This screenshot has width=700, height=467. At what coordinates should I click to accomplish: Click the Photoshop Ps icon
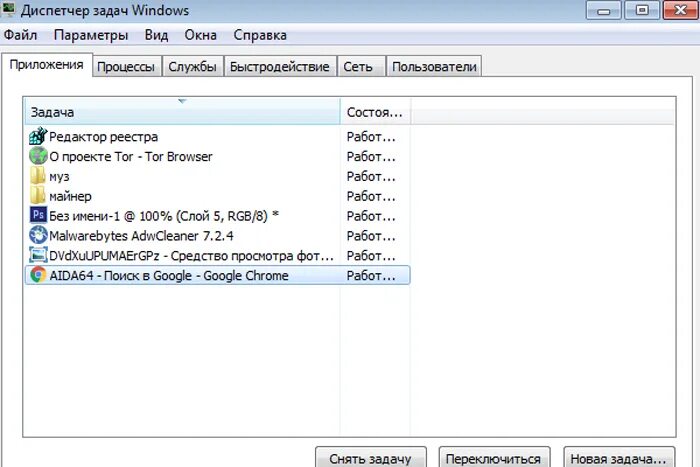click(38, 215)
